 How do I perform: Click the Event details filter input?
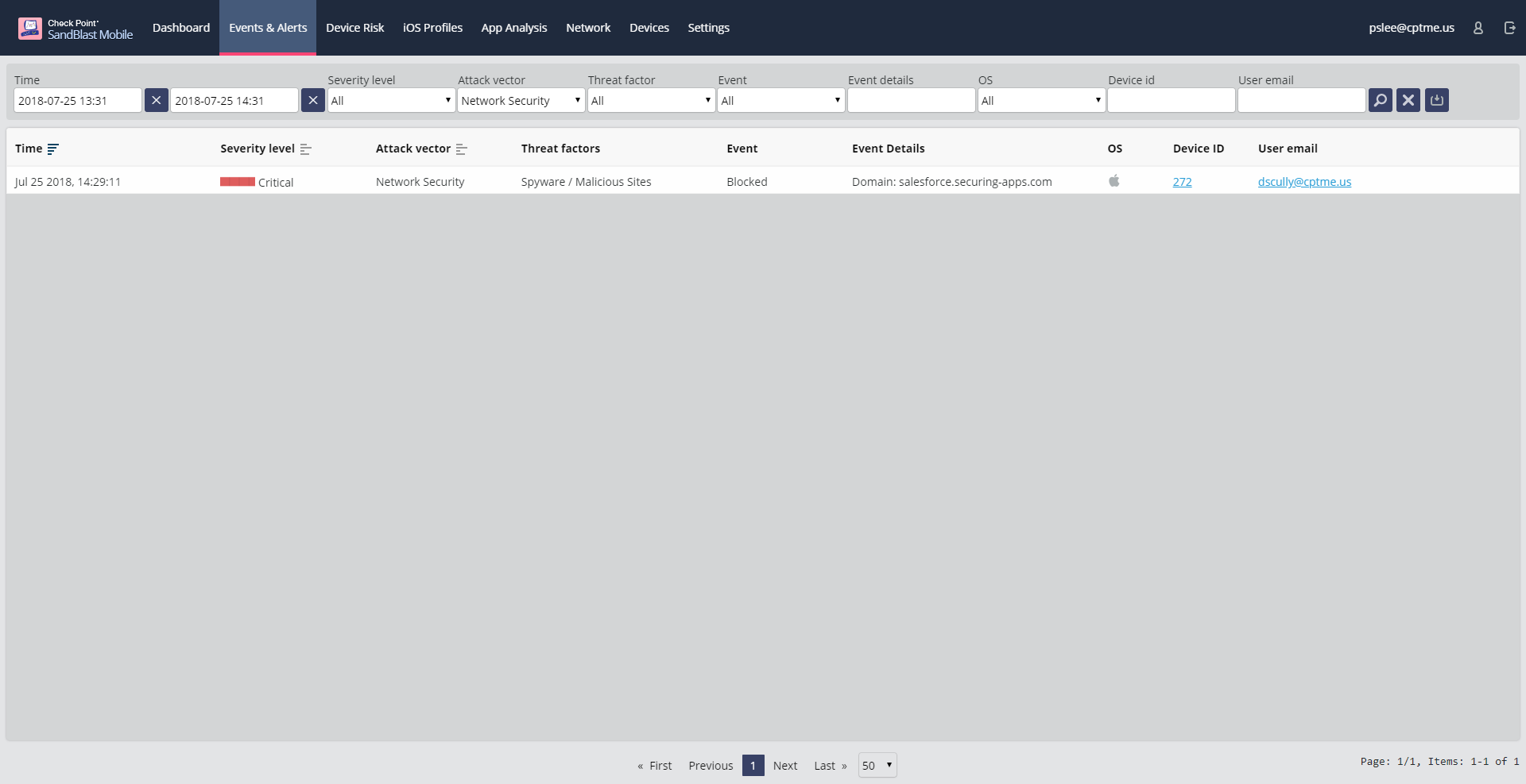pyautogui.click(x=912, y=100)
